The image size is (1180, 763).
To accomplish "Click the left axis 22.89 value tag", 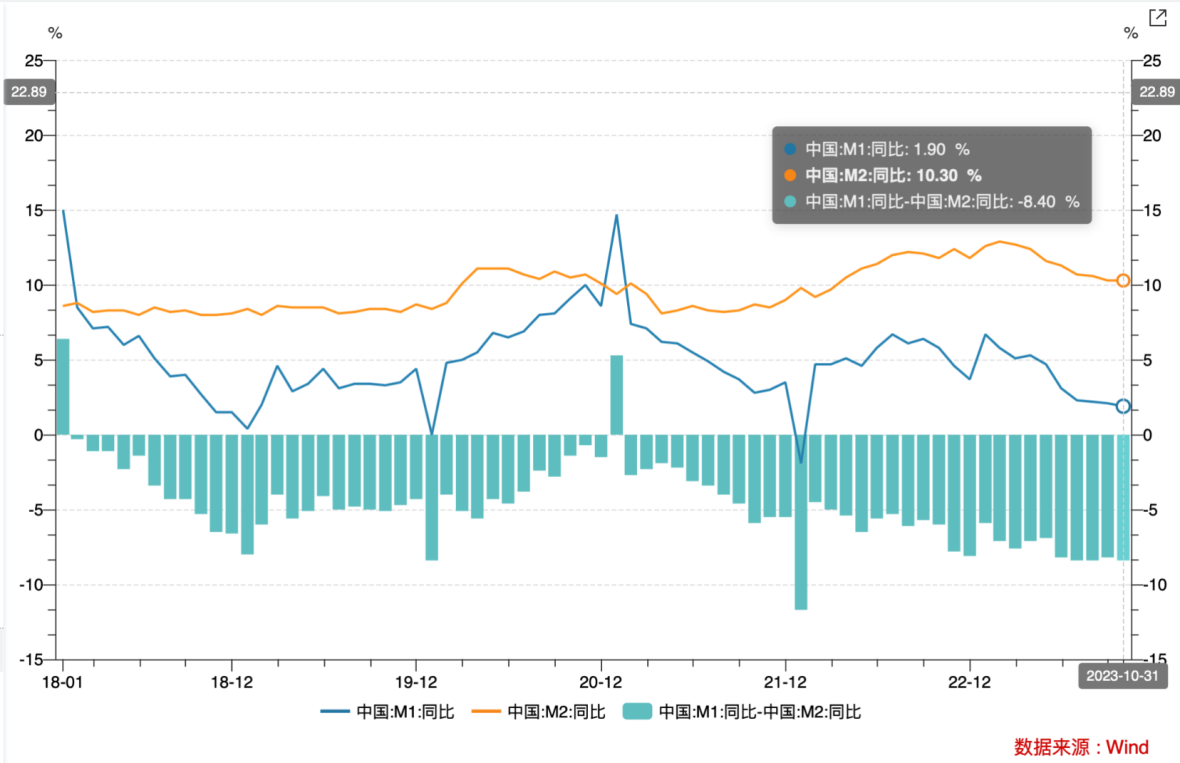I will (30, 92).
